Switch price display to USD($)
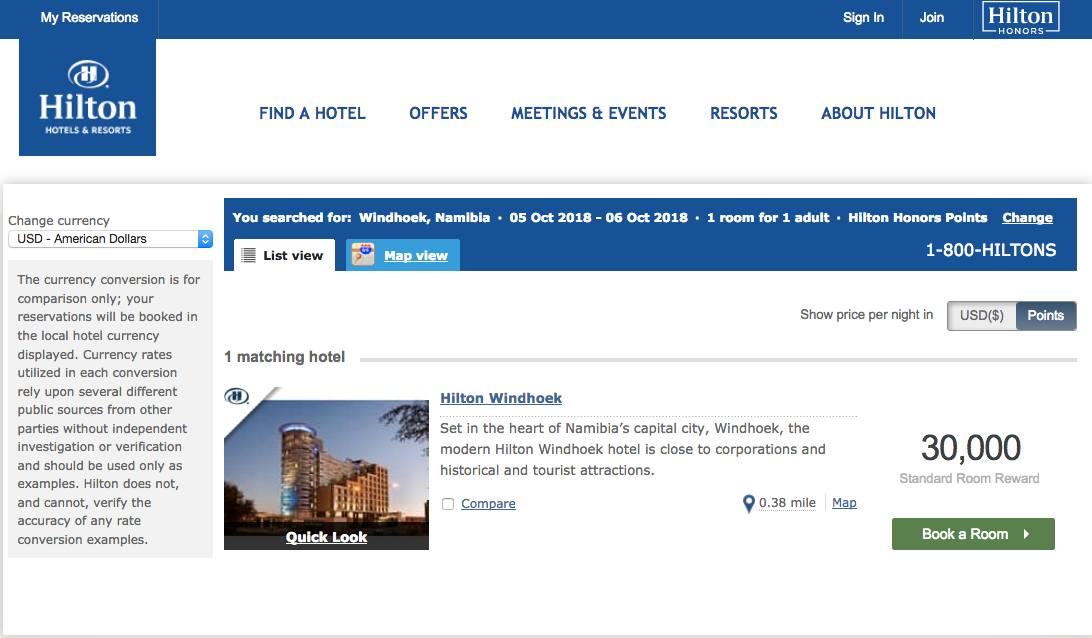 click(981, 315)
